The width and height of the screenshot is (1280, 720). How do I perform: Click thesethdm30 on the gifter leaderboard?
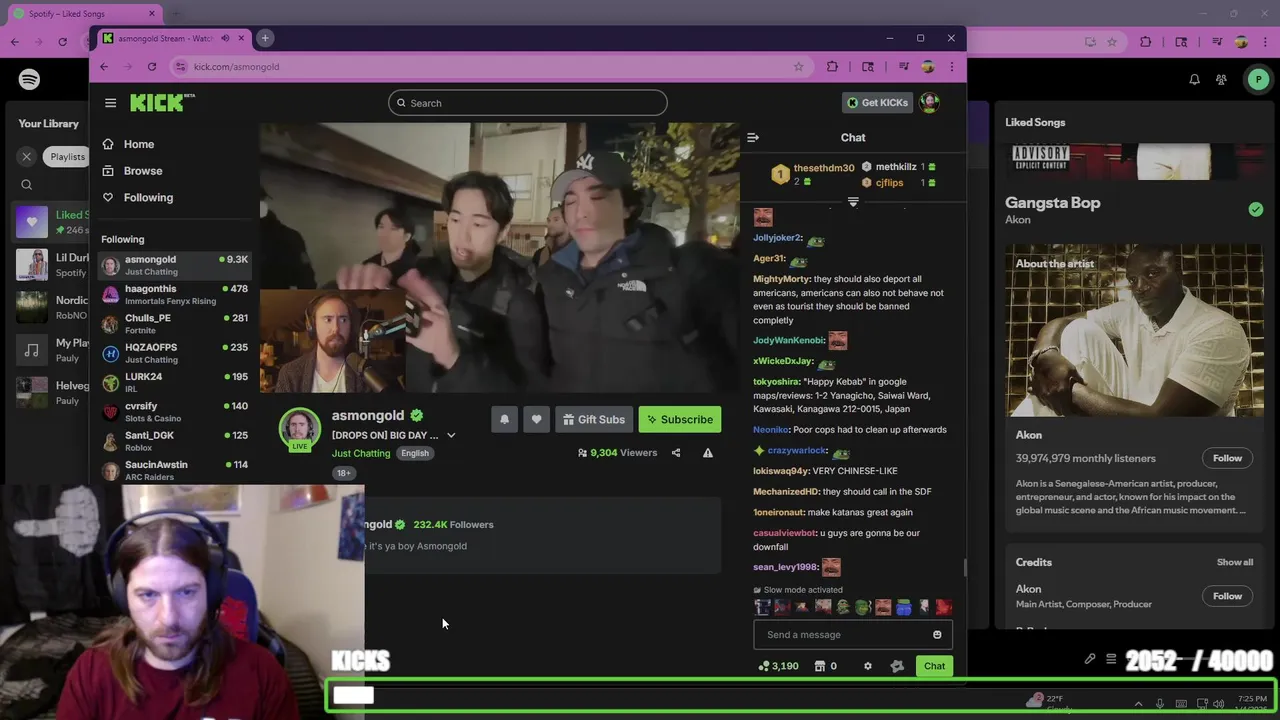pyautogui.click(x=824, y=168)
